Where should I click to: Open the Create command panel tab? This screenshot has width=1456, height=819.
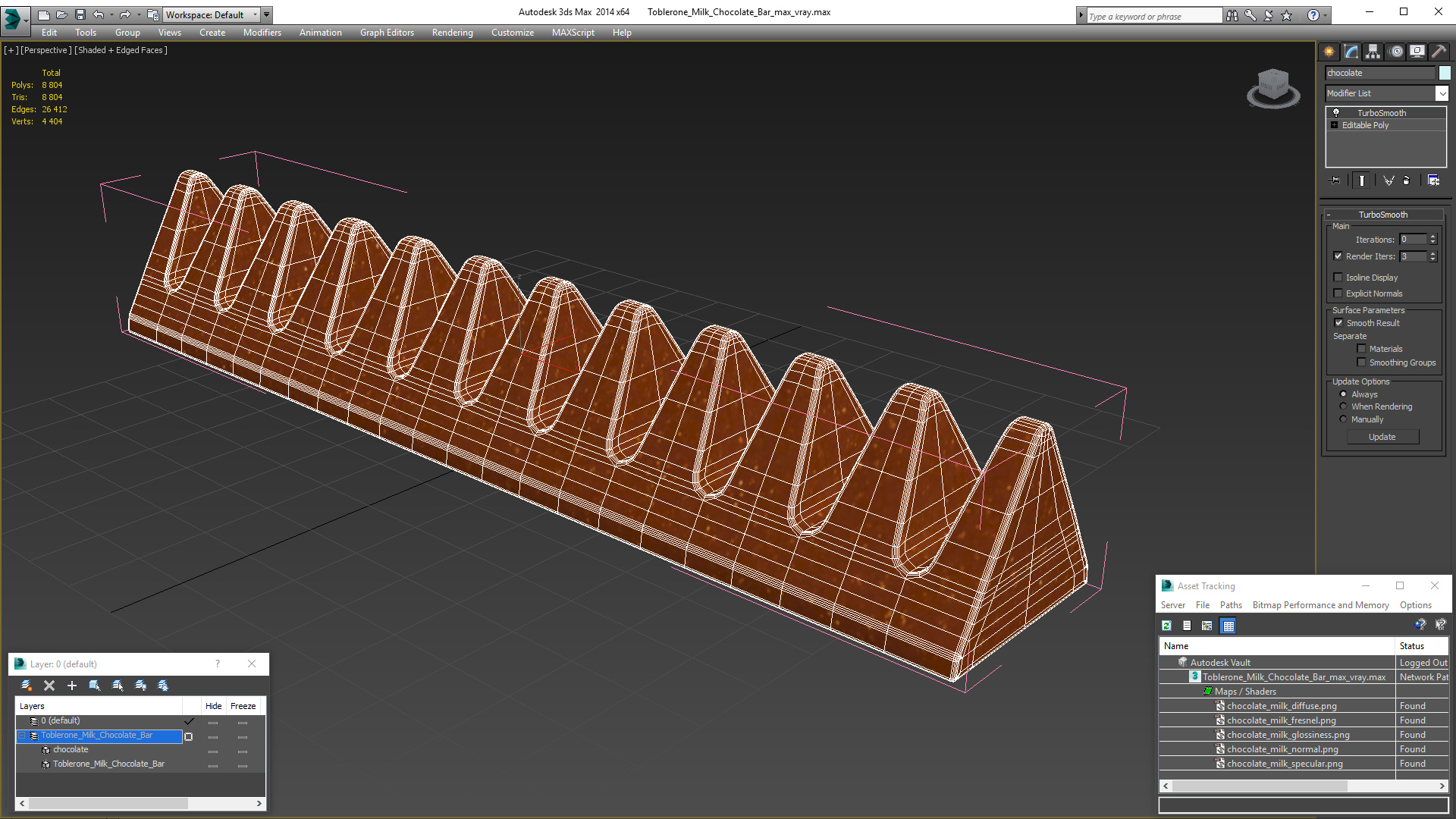[x=1329, y=52]
